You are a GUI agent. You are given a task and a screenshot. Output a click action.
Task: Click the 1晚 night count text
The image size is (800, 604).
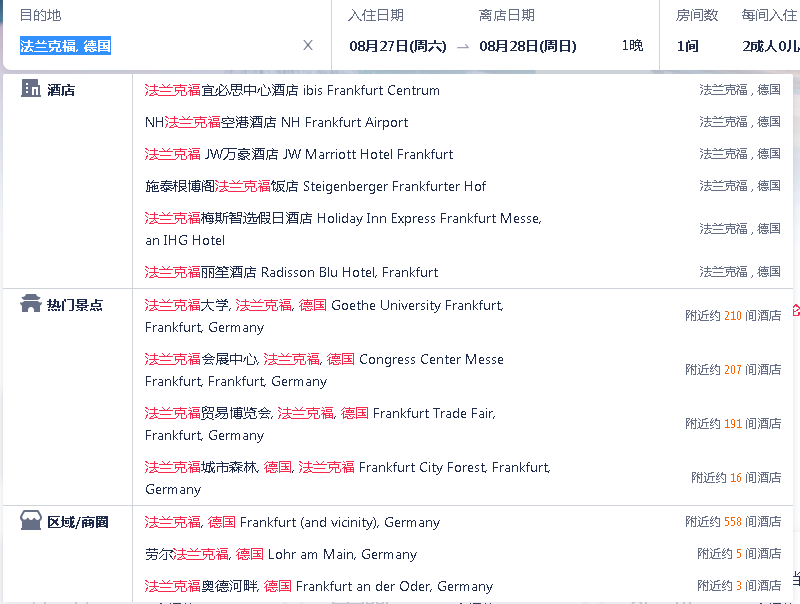click(x=632, y=46)
